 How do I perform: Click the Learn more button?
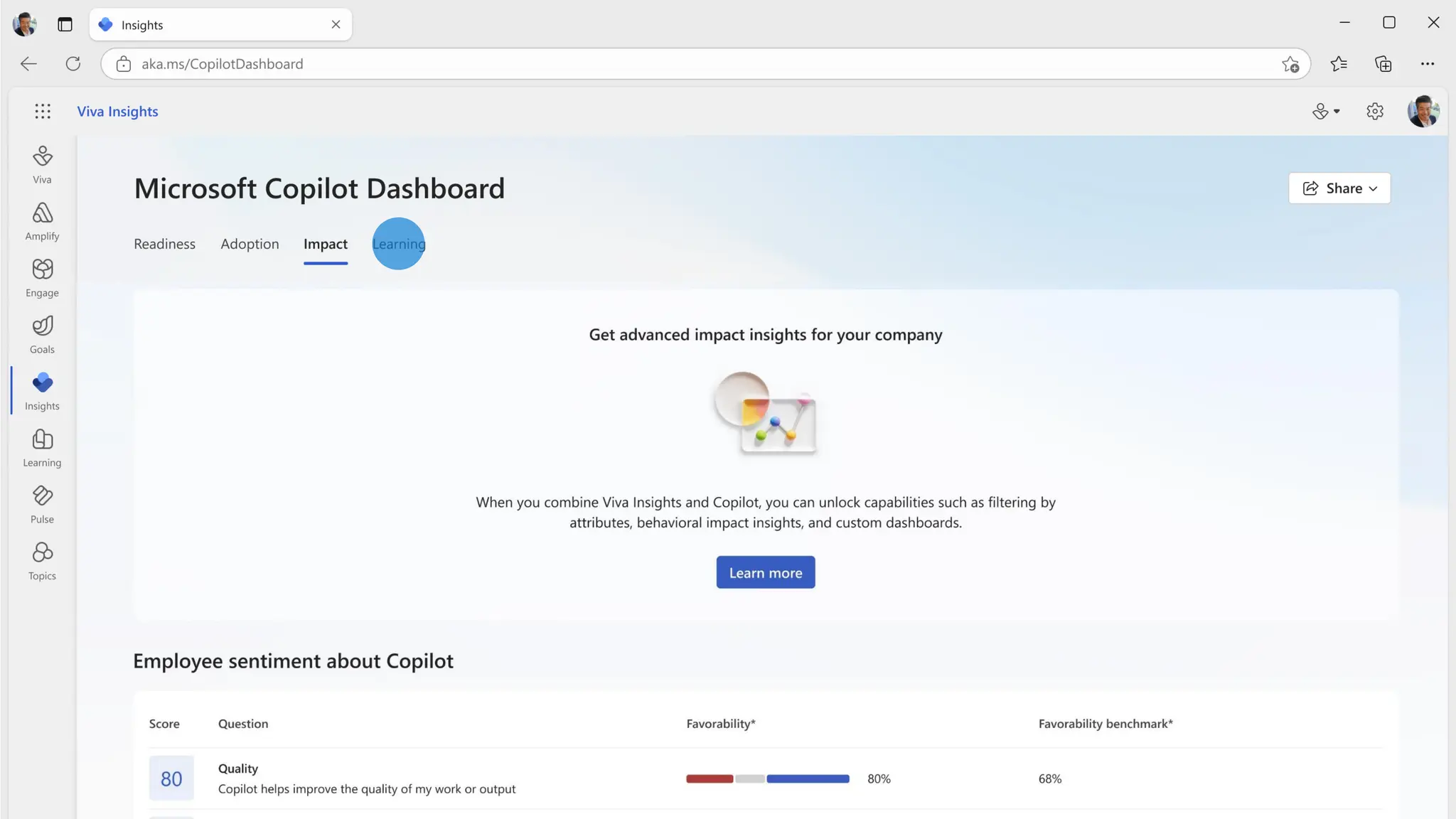[x=765, y=572]
